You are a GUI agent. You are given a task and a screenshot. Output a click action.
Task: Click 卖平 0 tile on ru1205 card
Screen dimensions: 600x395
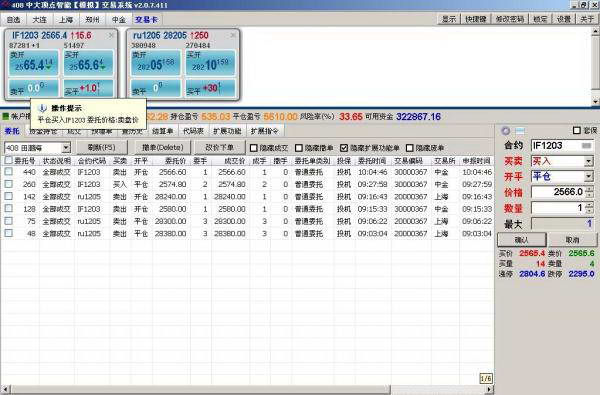[x=156, y=88]
